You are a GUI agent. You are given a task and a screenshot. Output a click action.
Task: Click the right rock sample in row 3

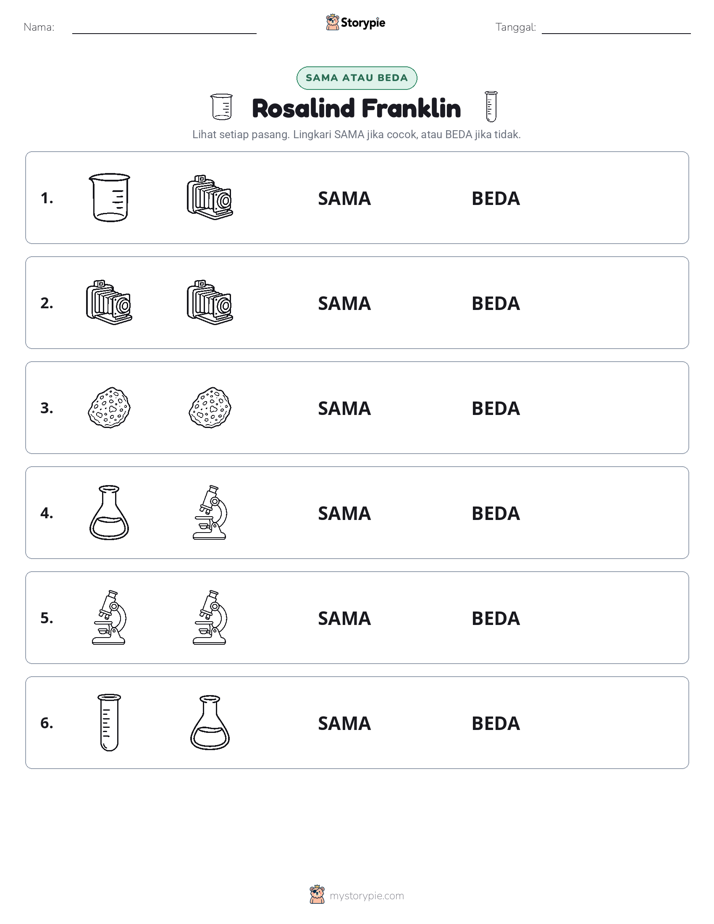coord(210,407)
